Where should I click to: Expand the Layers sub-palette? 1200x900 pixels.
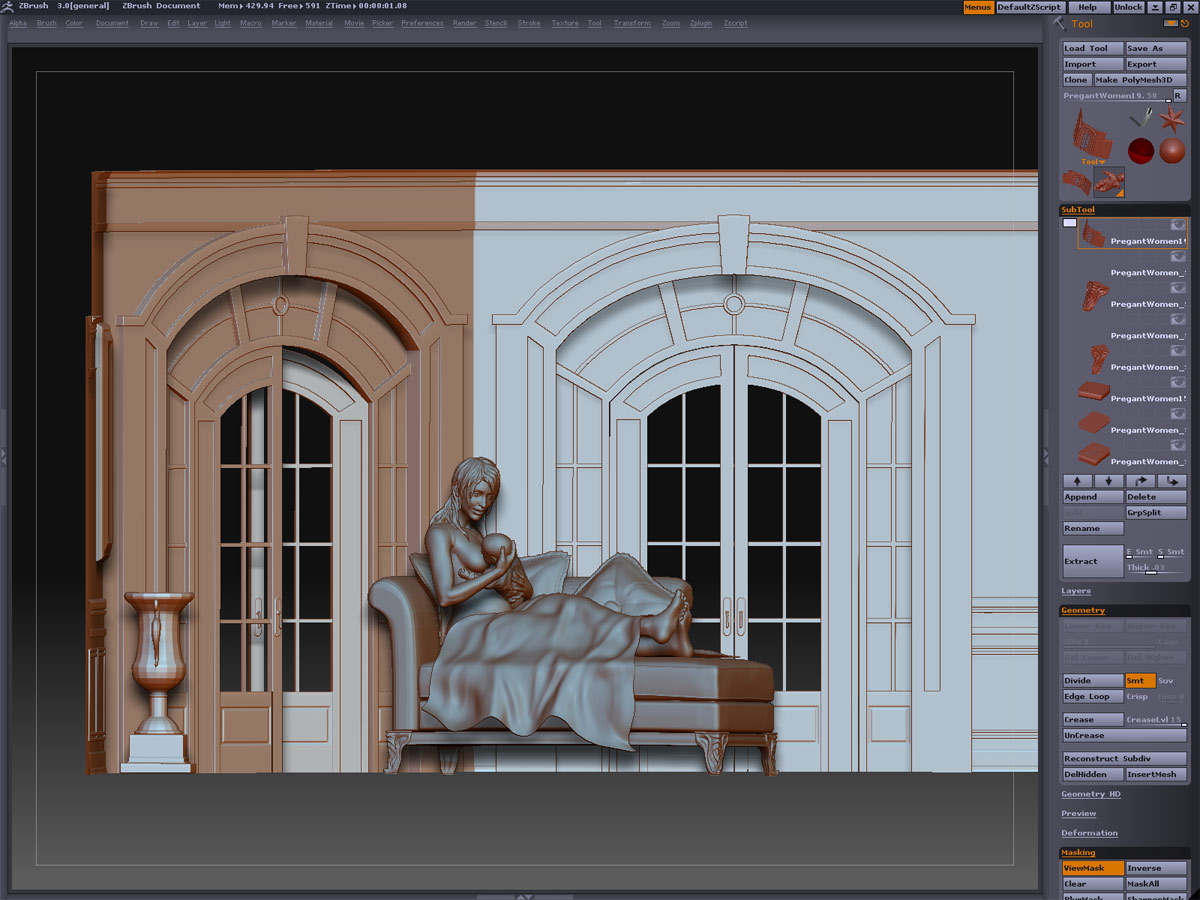[1076, 591]
